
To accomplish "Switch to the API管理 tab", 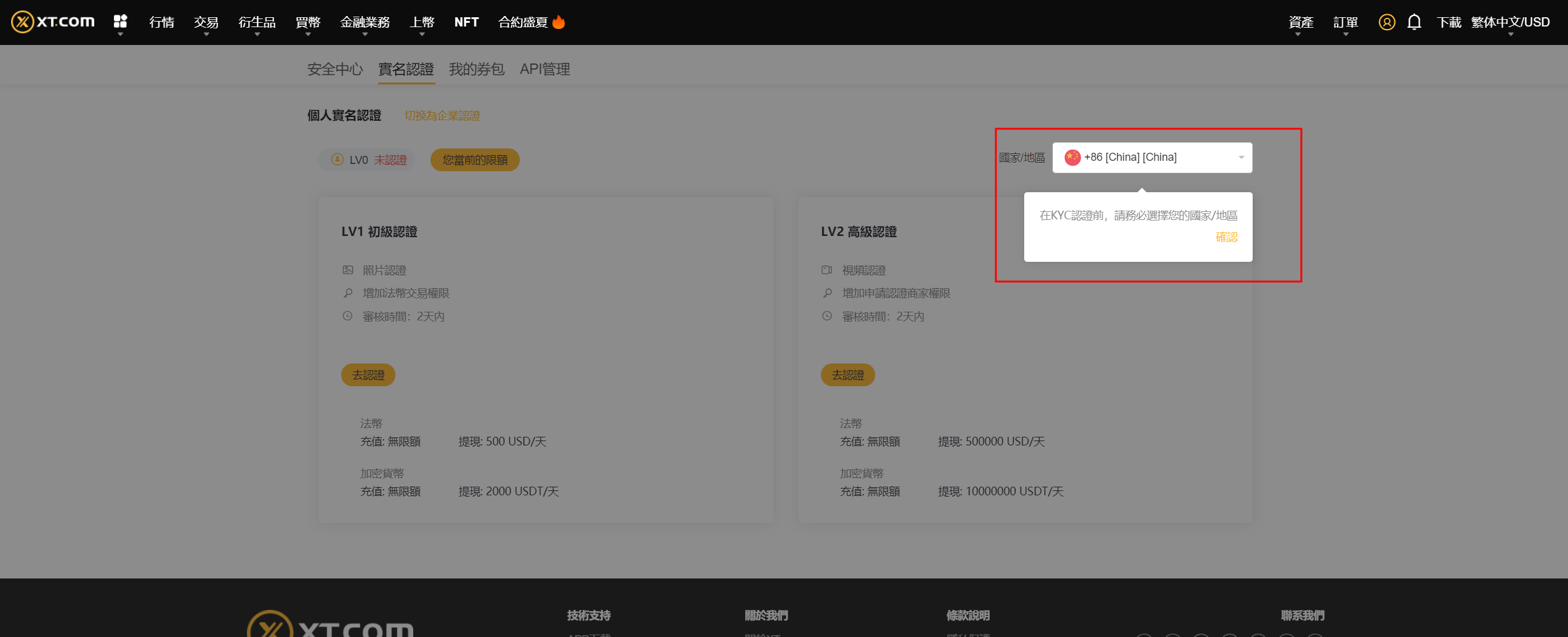I will pyautogui.click(x=544, y=69).
